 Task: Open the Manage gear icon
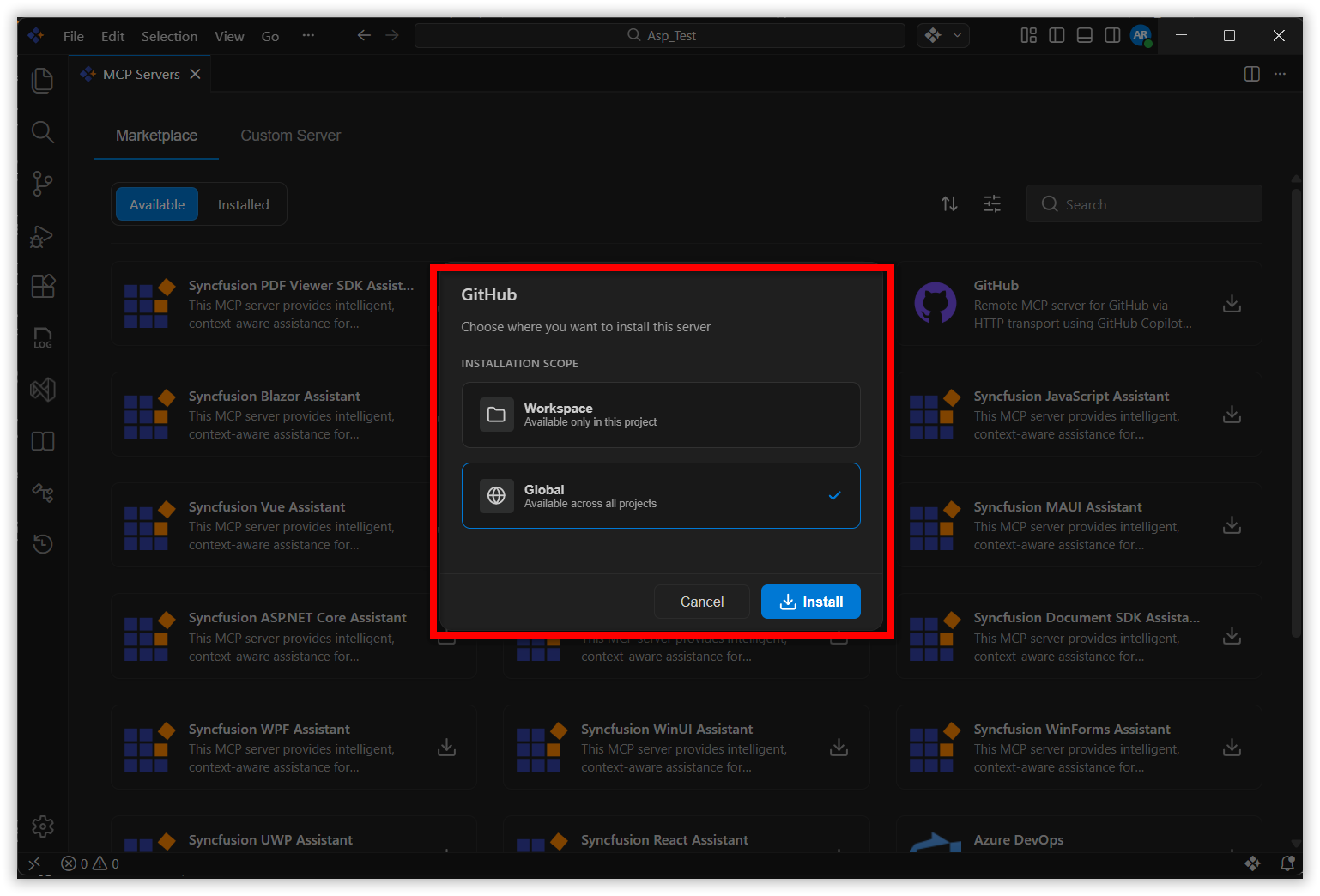point(42,826)
